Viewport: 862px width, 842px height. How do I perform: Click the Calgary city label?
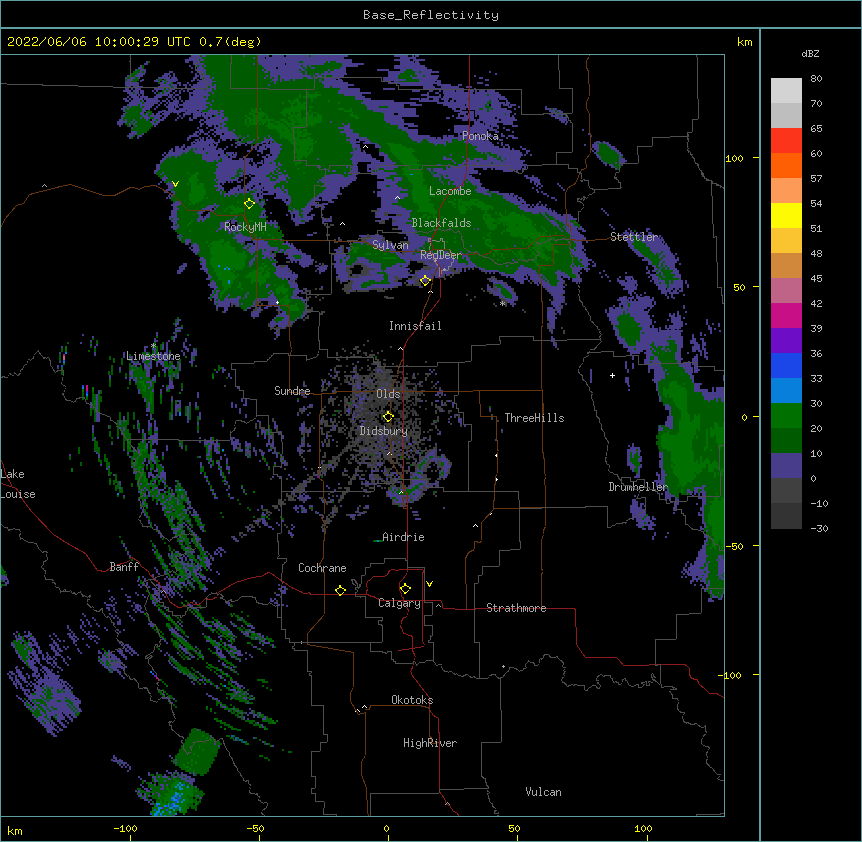[399, 603]
